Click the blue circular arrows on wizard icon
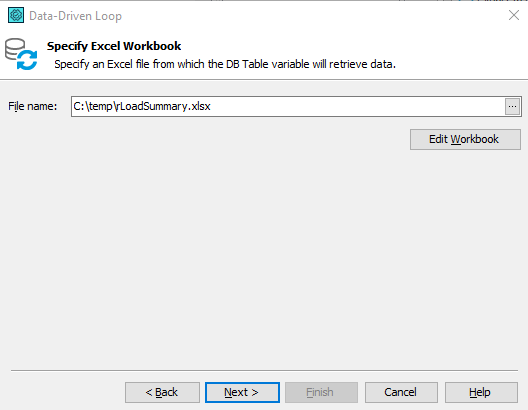This screenshot has width=528, height=410. [27, 60]
